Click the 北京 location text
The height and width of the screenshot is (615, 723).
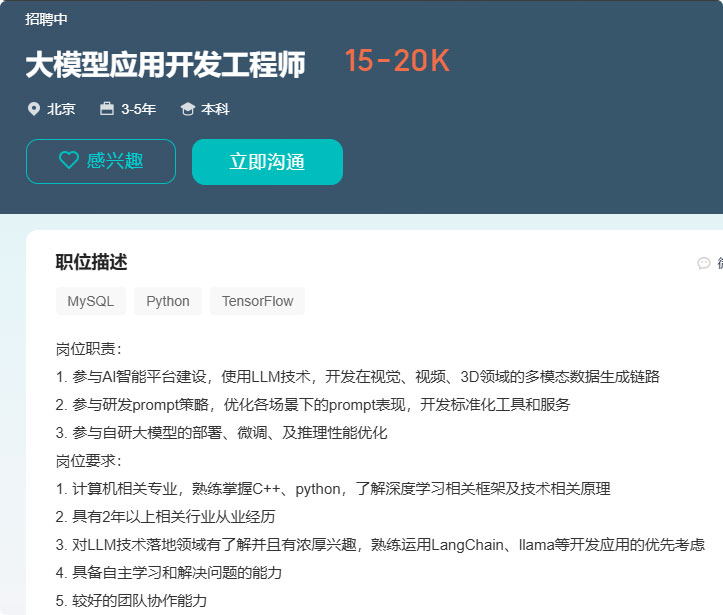[x=61, y=109]
